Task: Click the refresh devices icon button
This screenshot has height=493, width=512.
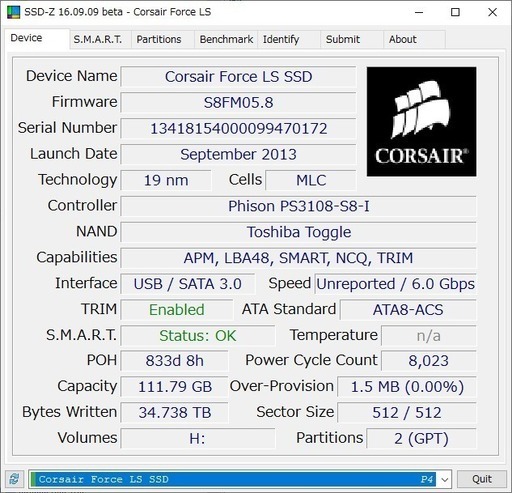Action: [14, 479]
